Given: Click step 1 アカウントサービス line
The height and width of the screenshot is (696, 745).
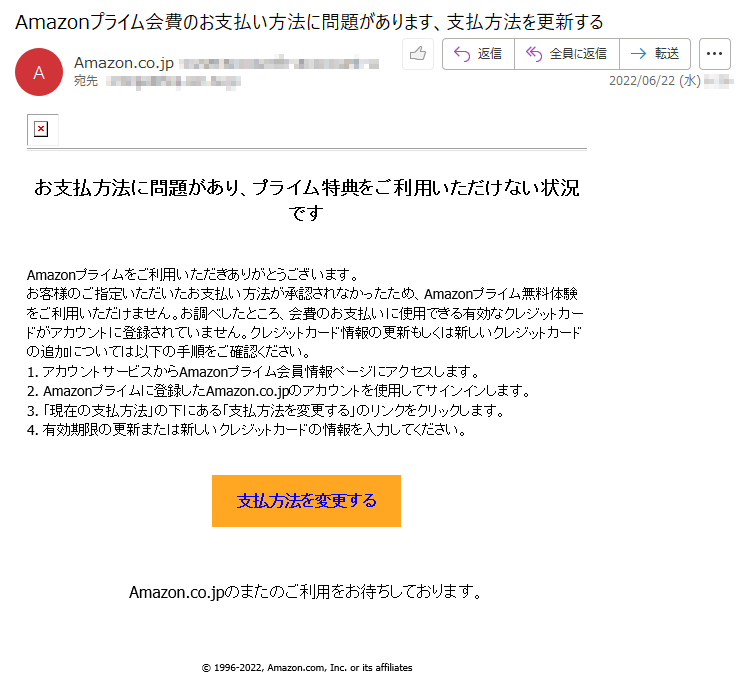Looking at the screenshot, I should point(253,372).
